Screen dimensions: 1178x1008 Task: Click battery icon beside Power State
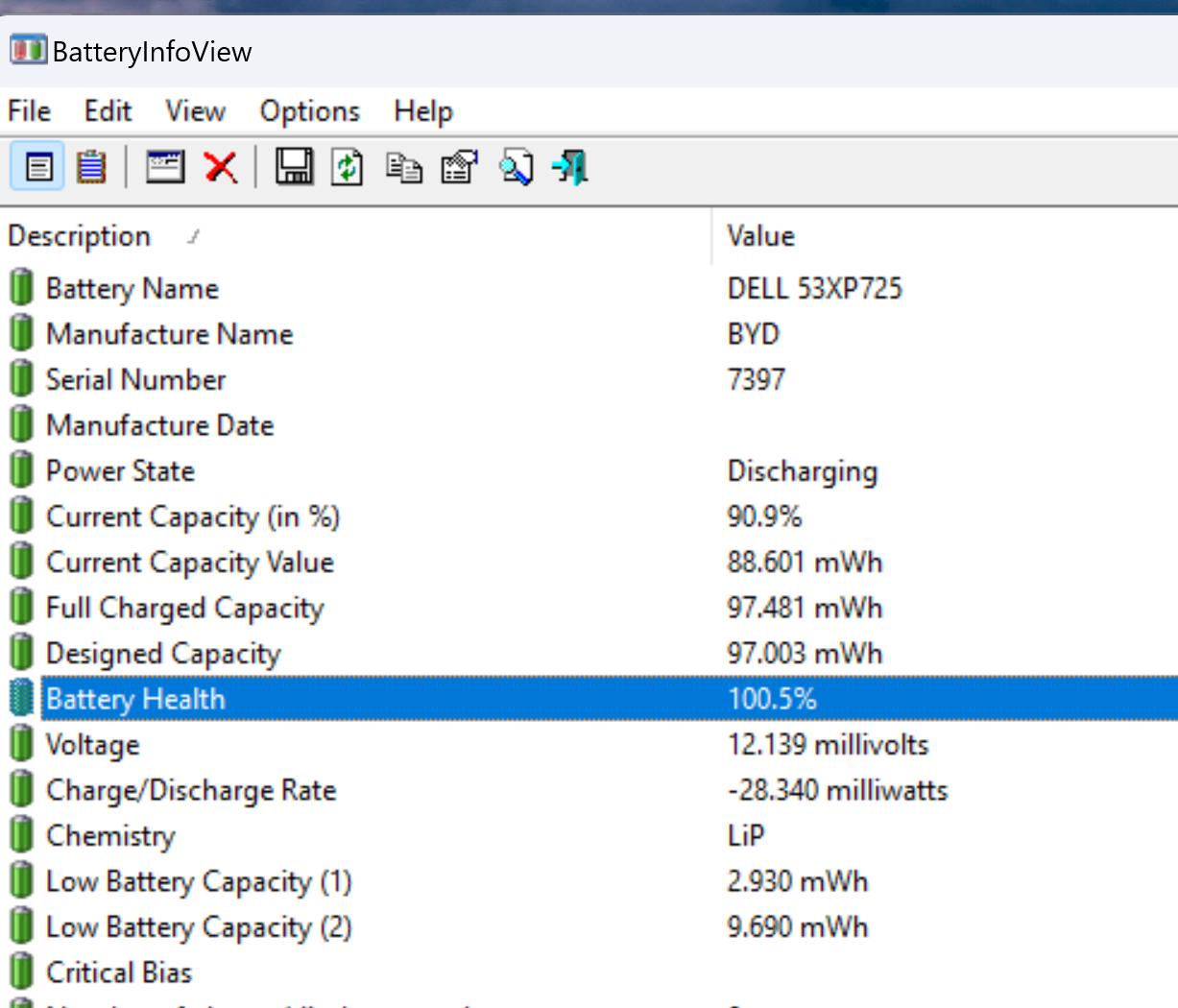pyautogui.click(x=21, y=470)
